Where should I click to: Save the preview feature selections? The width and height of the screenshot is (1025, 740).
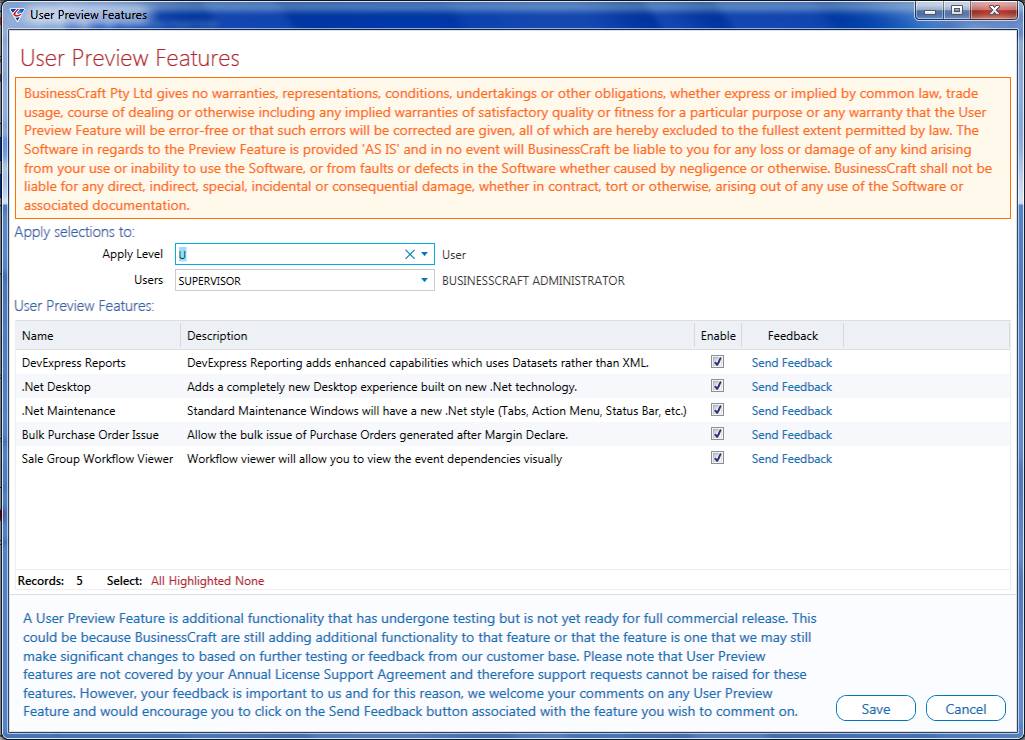[x=875, y=709]
